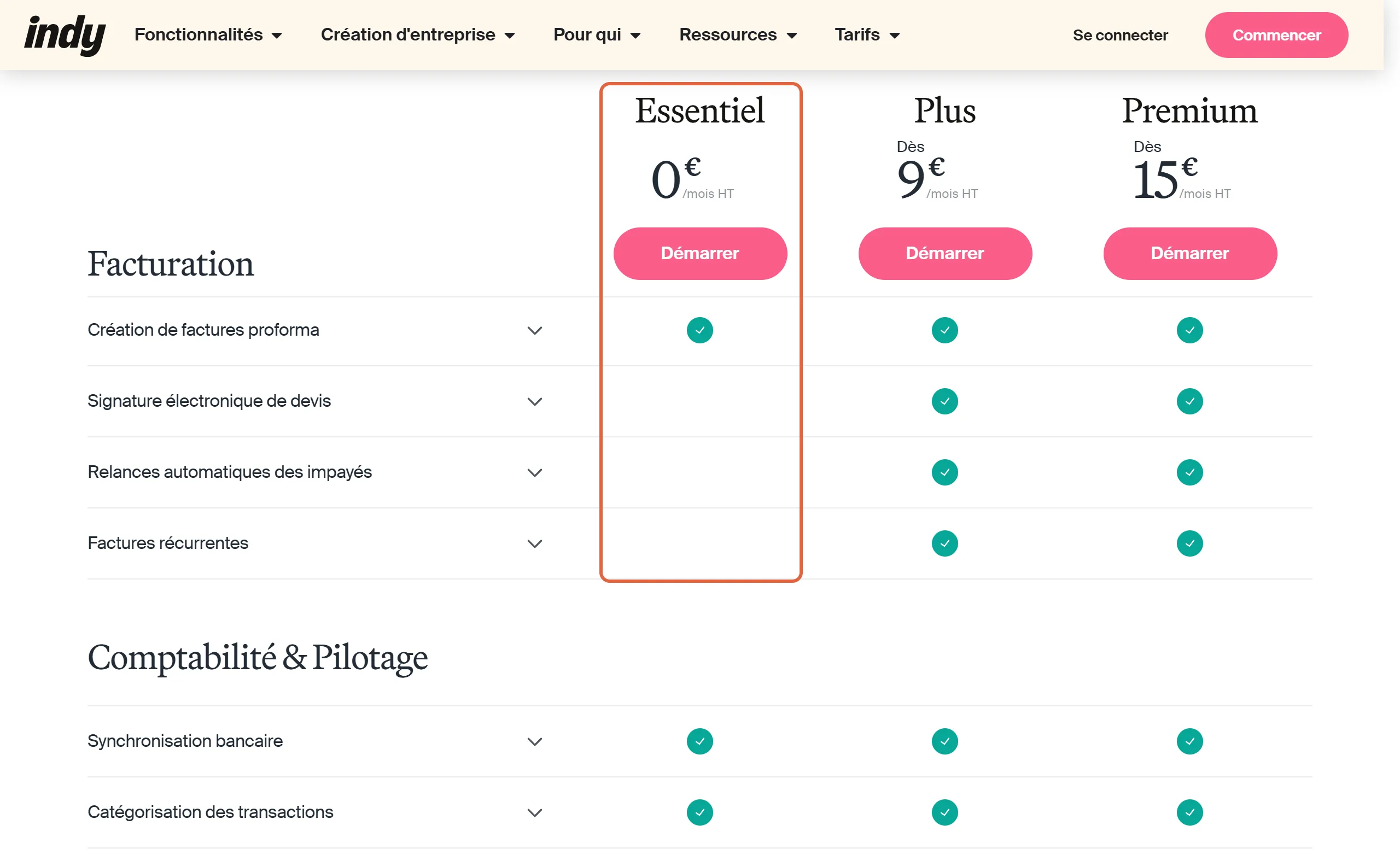The height and width of the screenshot is (854, 1400).
Task: Click Premium checkmark for Synchronisation bancaire
Action: click(1190, 741)
